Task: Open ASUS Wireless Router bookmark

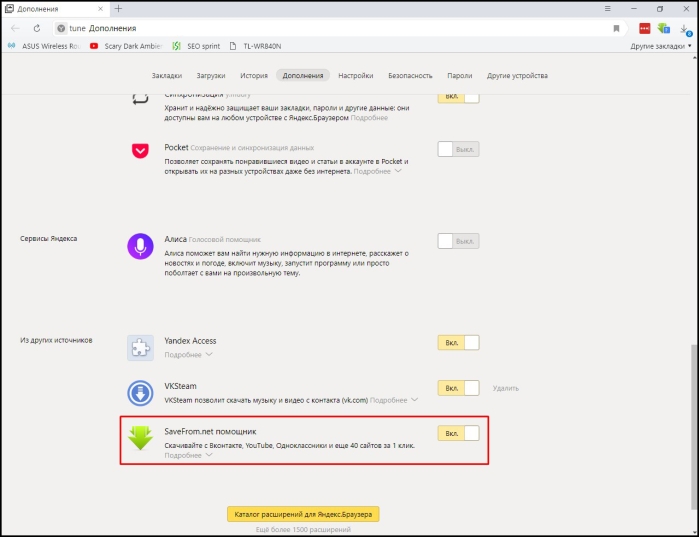Action: (x=44, y=46)
